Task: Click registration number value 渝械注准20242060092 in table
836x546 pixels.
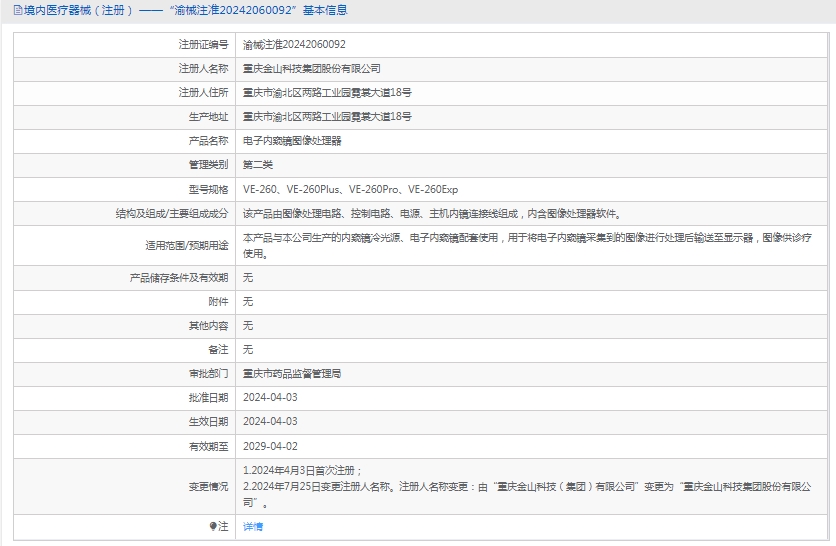Action: (x=294, y=45)
